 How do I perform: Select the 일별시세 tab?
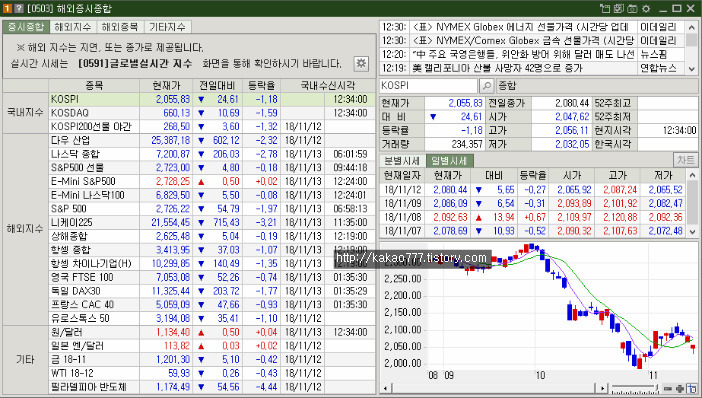tap(449, 160)
